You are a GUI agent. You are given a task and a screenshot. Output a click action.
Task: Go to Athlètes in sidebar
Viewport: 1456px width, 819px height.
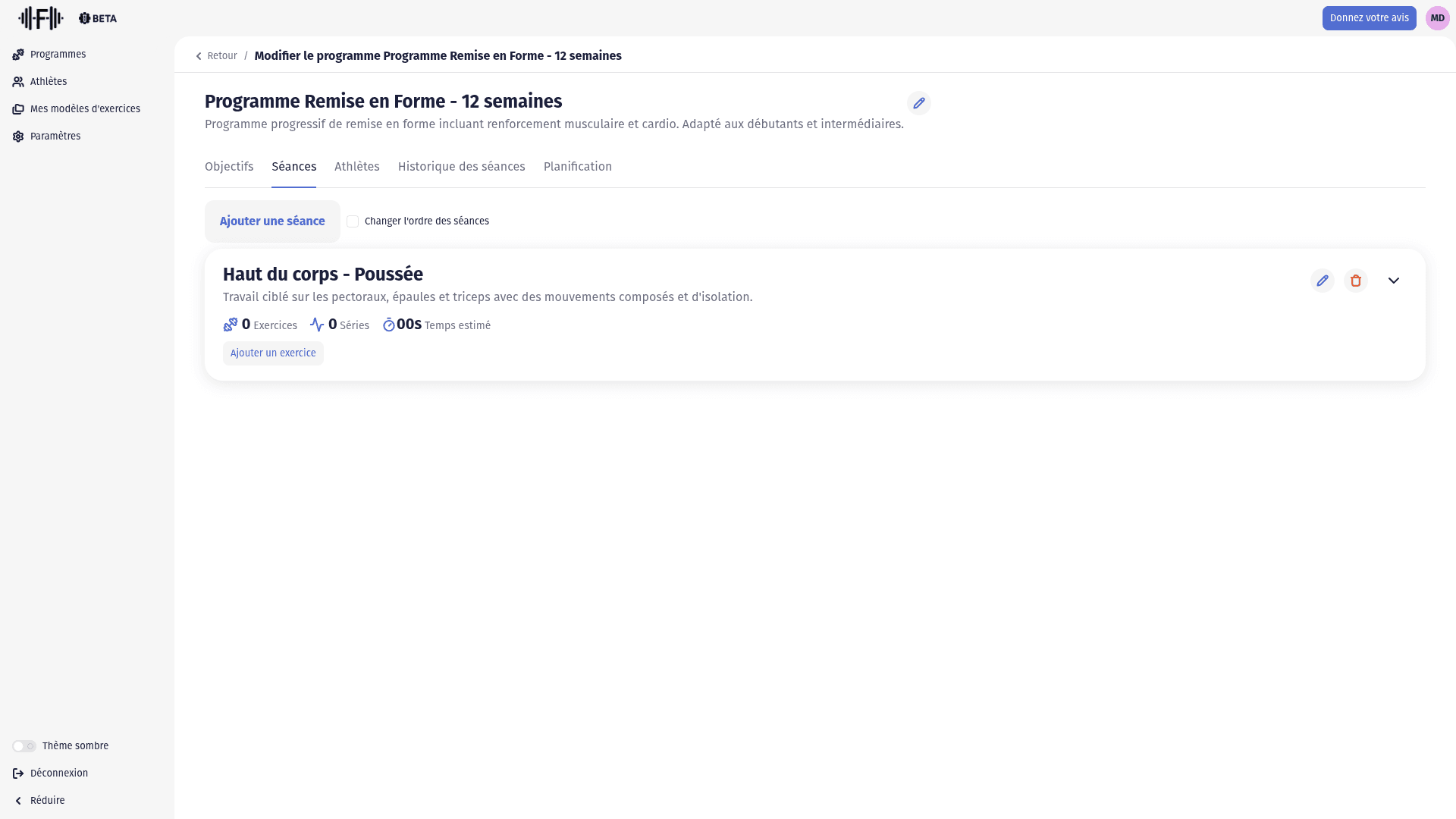[48, 82]
